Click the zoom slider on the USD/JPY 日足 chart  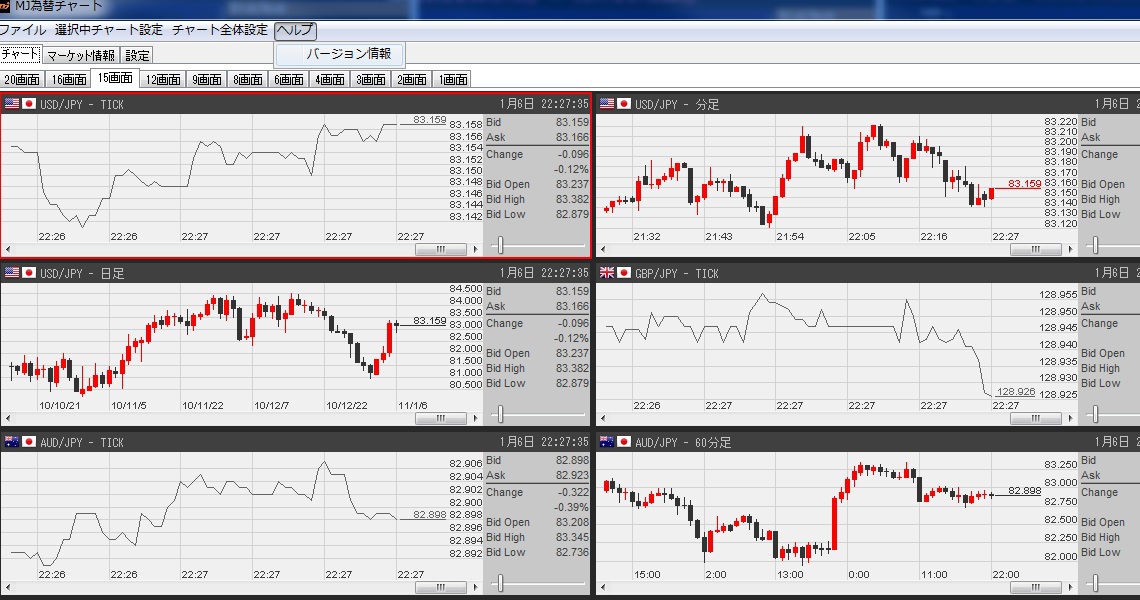pos(500,415)
